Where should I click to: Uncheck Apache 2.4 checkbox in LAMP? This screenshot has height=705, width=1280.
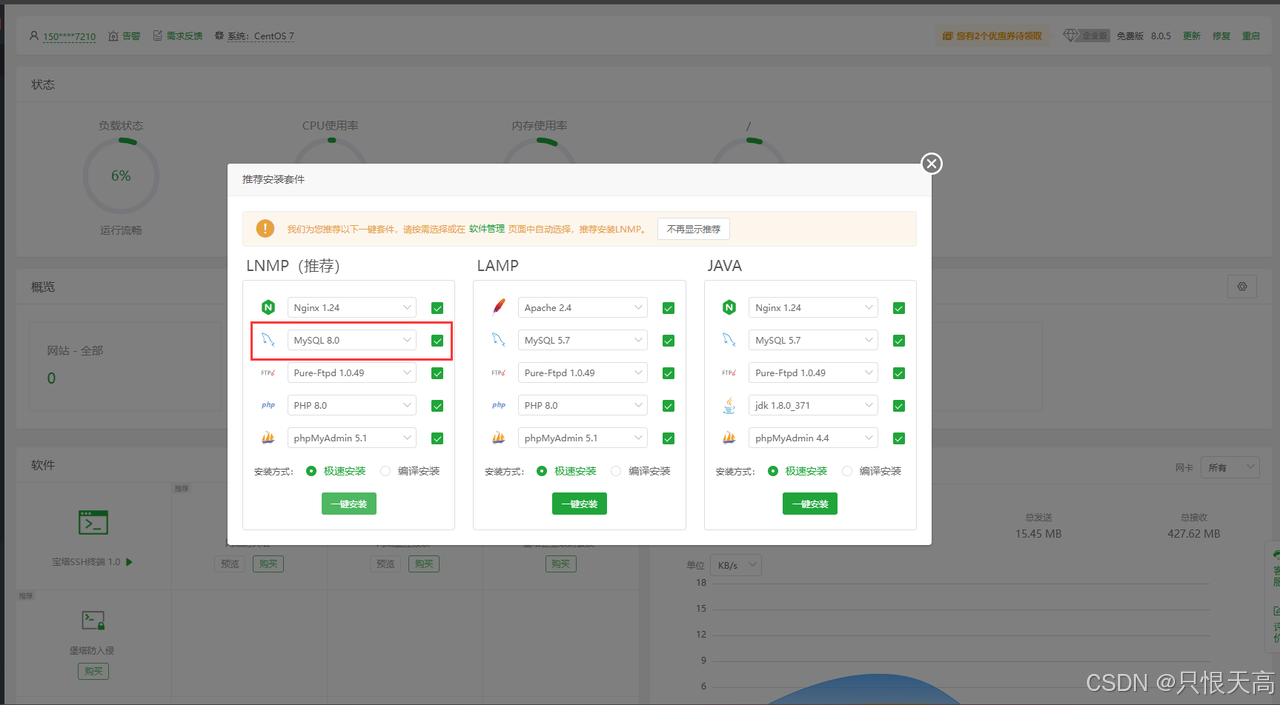(668, 308)
